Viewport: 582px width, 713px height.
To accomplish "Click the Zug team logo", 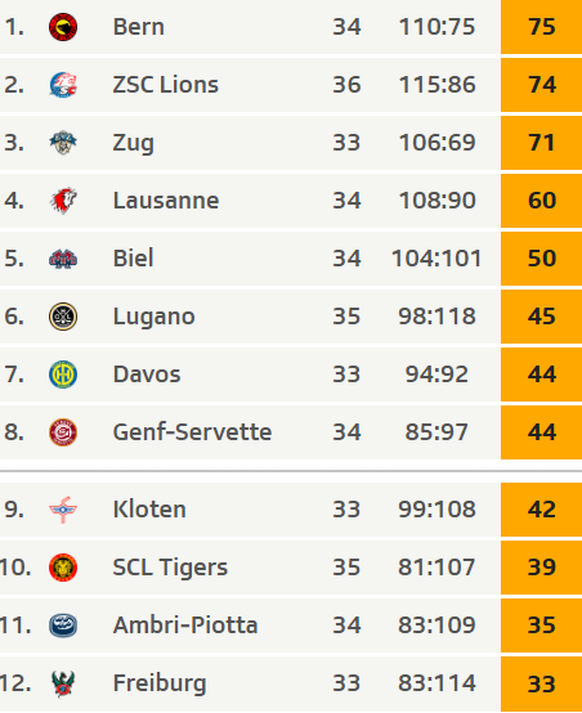I will (x=63, y=143).
